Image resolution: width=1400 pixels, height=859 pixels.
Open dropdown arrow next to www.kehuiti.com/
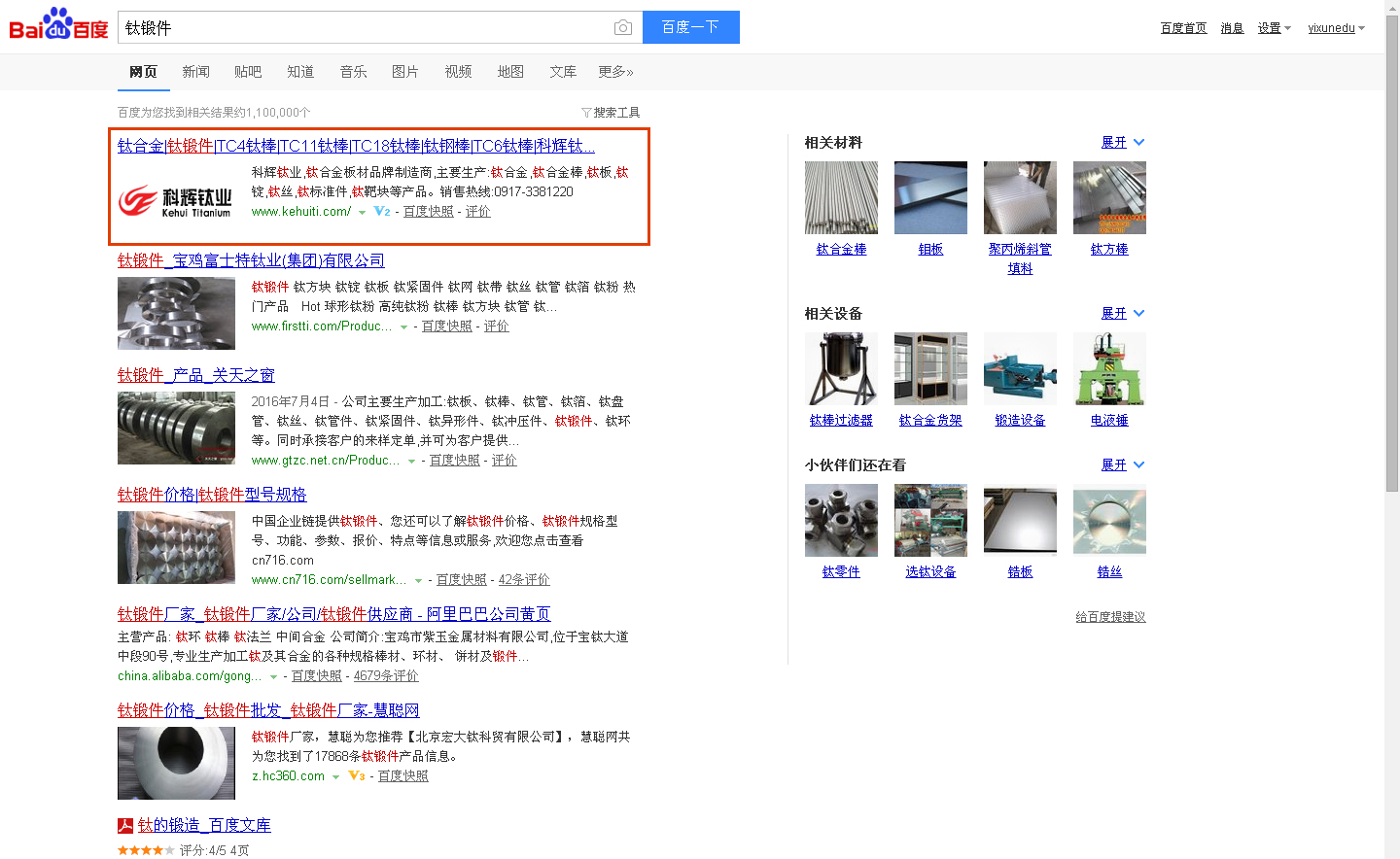[362, 212]
